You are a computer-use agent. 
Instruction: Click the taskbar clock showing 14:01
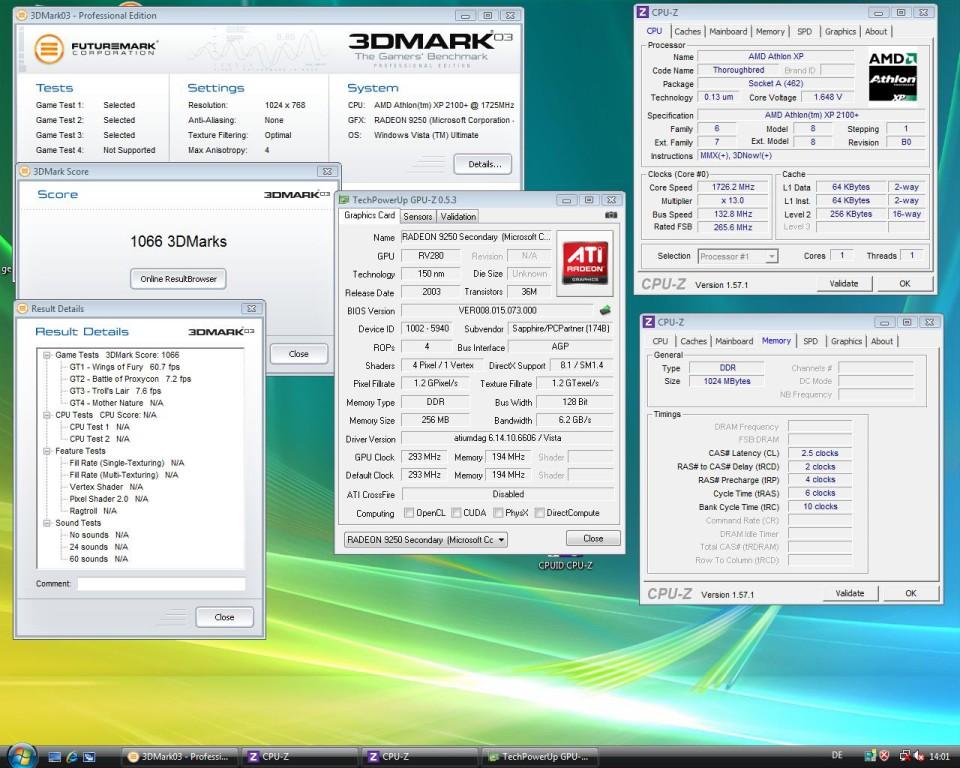[939, 757]
